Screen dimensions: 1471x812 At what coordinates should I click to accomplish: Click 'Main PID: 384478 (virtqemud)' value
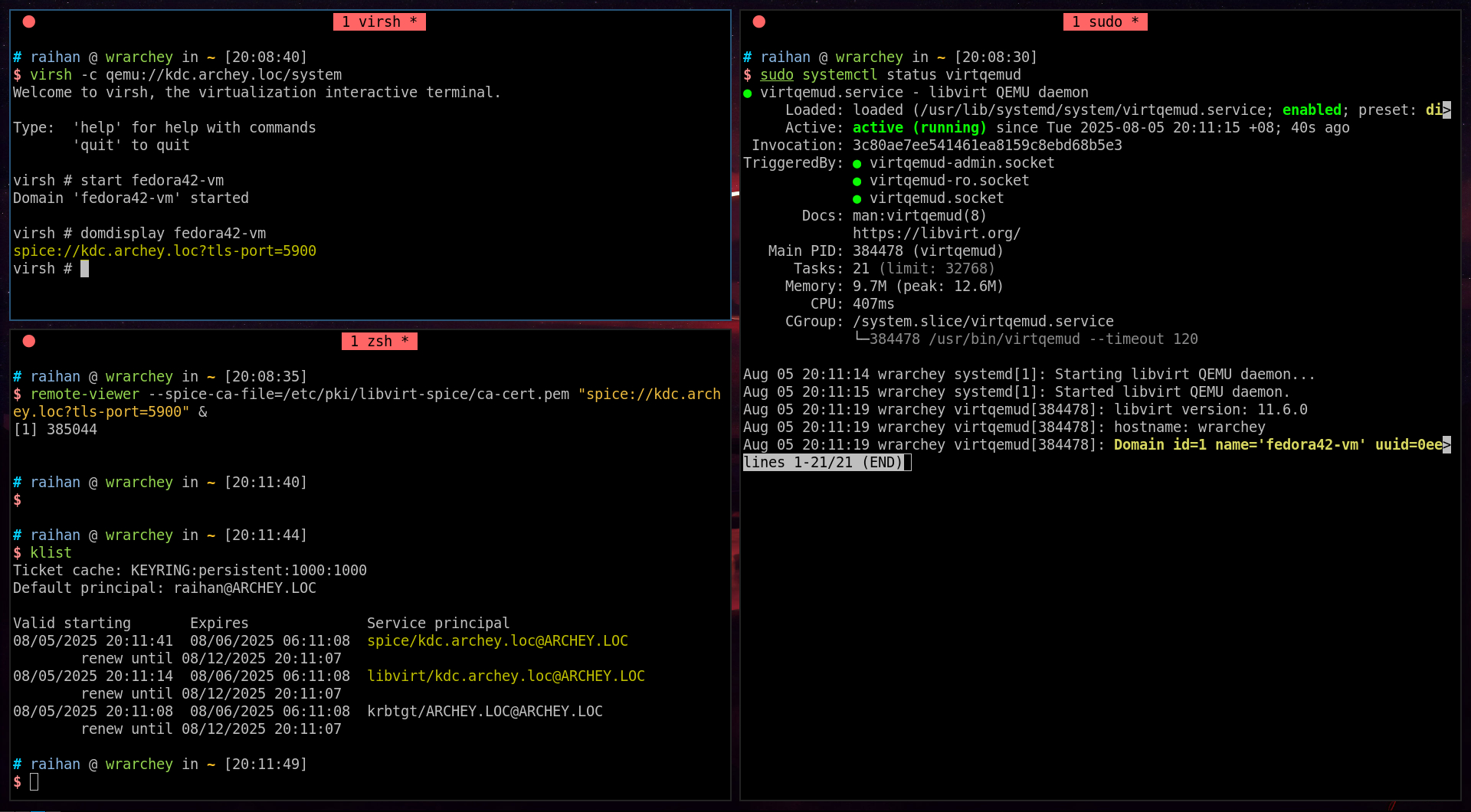928,251
